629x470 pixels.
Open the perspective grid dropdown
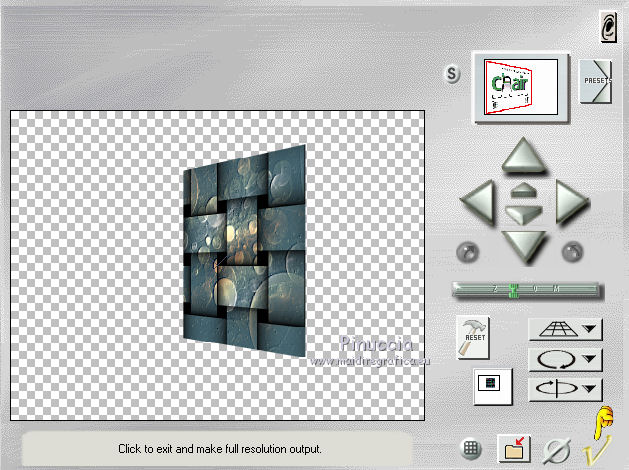565,330
